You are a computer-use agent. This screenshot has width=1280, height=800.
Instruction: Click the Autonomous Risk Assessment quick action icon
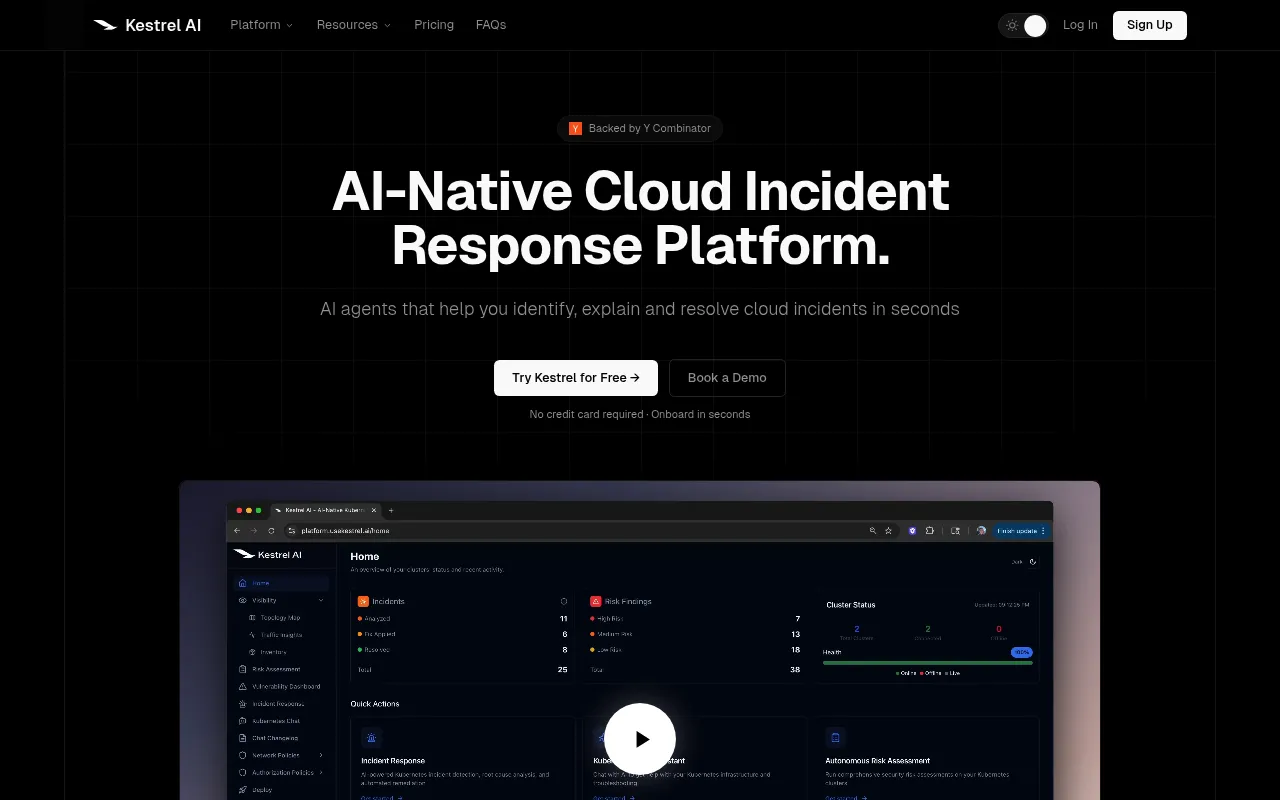(x=835, y=738)
